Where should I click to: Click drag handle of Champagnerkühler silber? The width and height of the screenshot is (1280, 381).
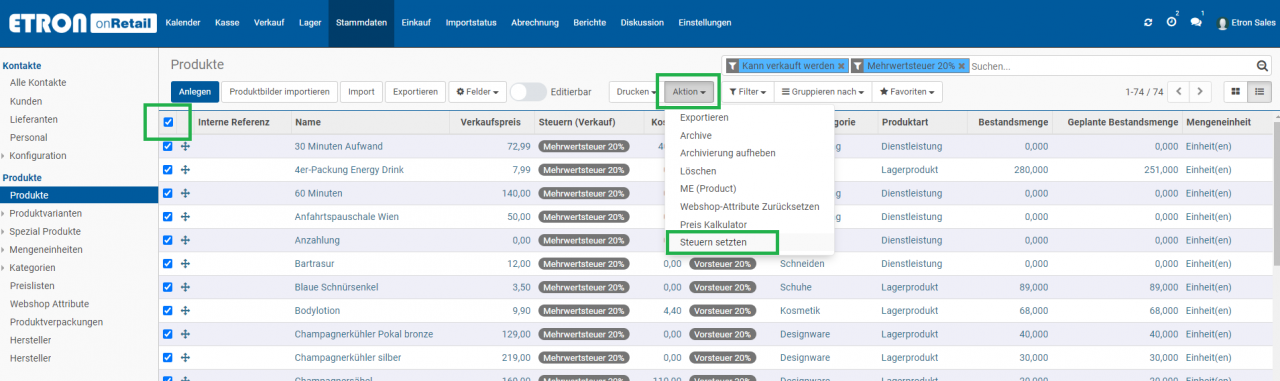(x=186, y=358)
